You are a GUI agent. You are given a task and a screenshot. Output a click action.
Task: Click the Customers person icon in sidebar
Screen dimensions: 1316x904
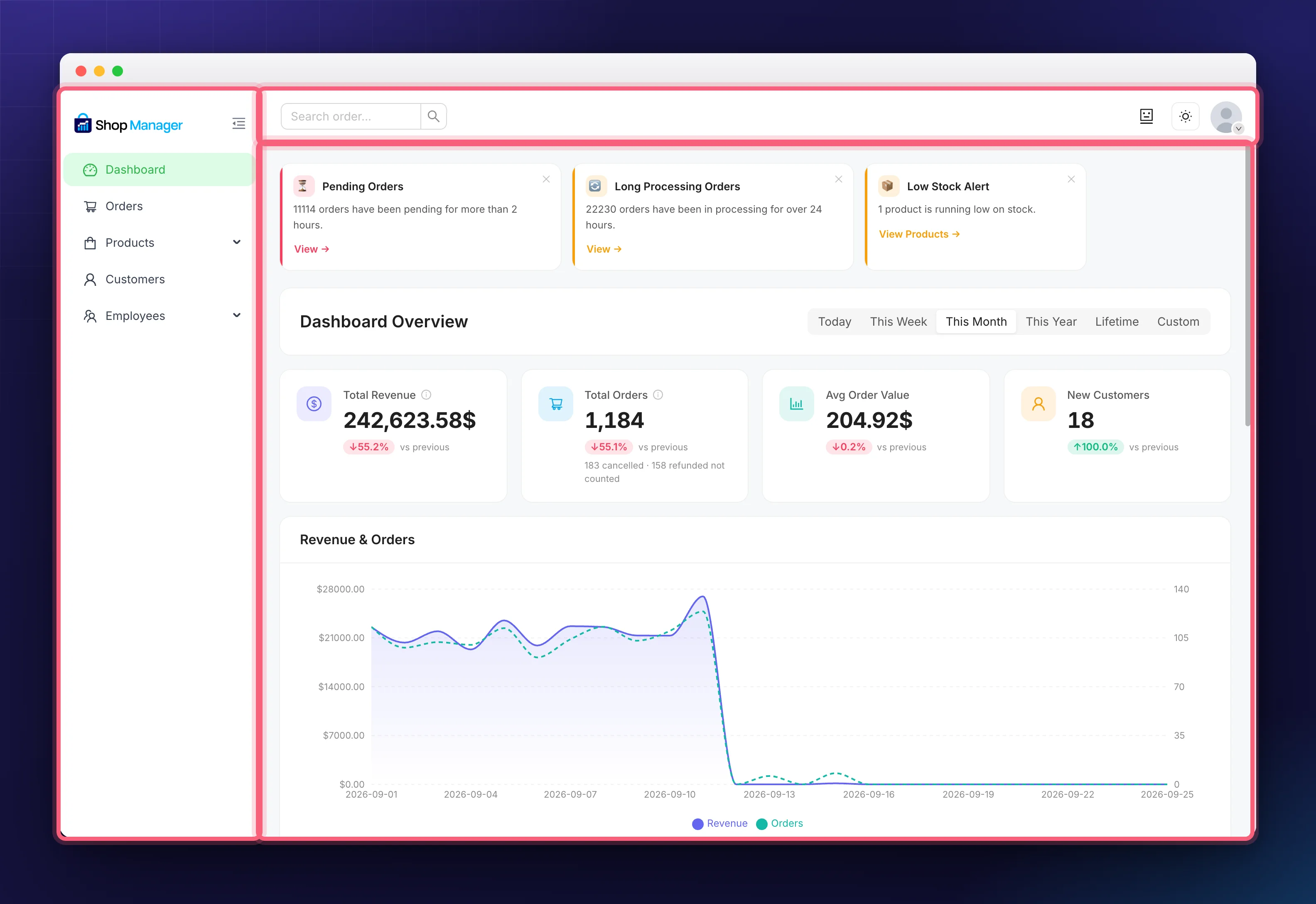tap(90, 279)
